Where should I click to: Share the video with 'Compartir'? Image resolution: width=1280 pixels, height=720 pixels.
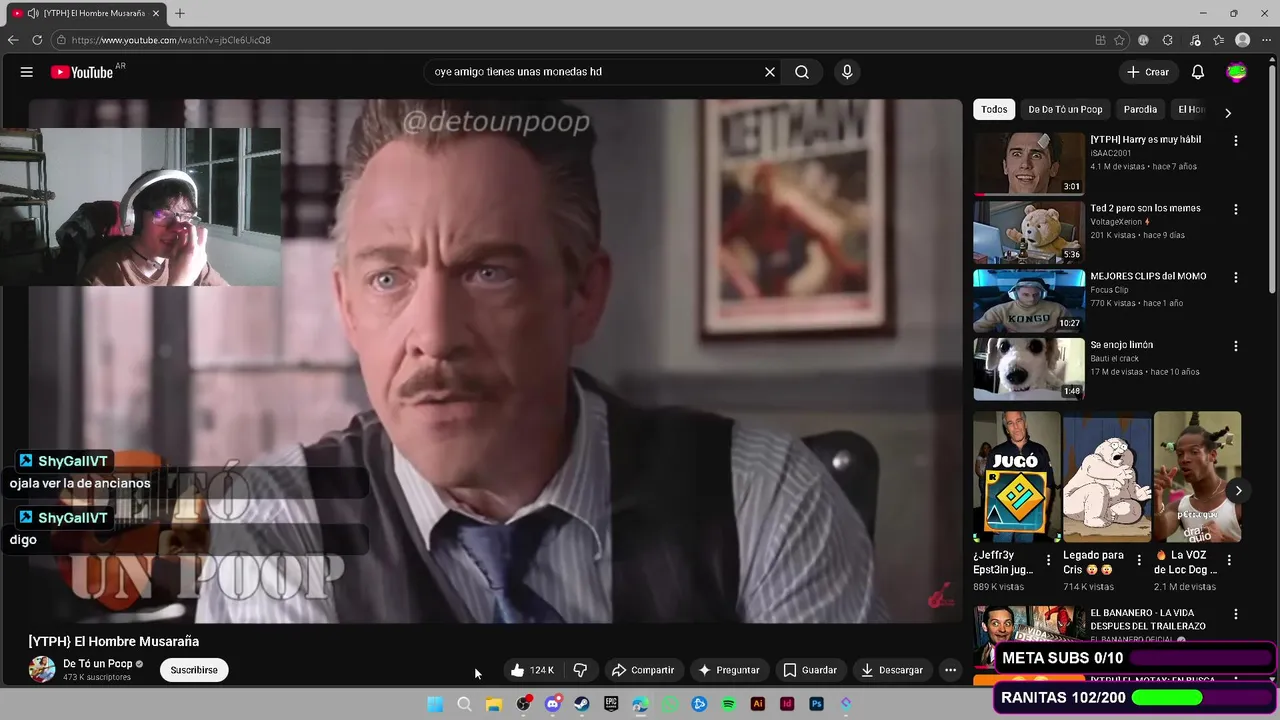[643, 670]
